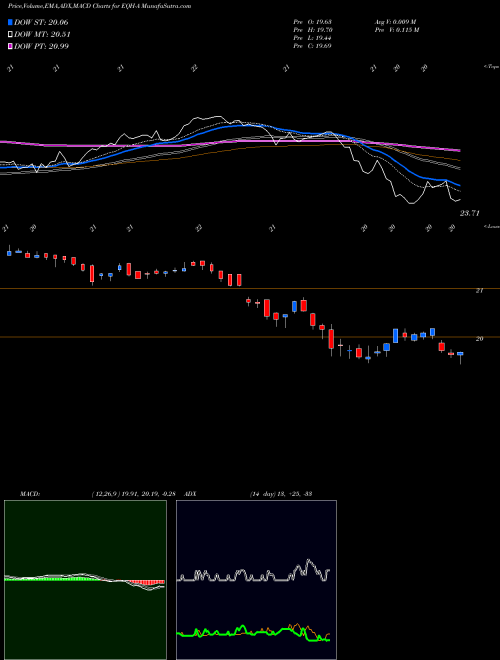This screenshot has width=500, height=660.
Task: Click the blue DOW ST legend swatch
Action: click(x=10, y=22)
